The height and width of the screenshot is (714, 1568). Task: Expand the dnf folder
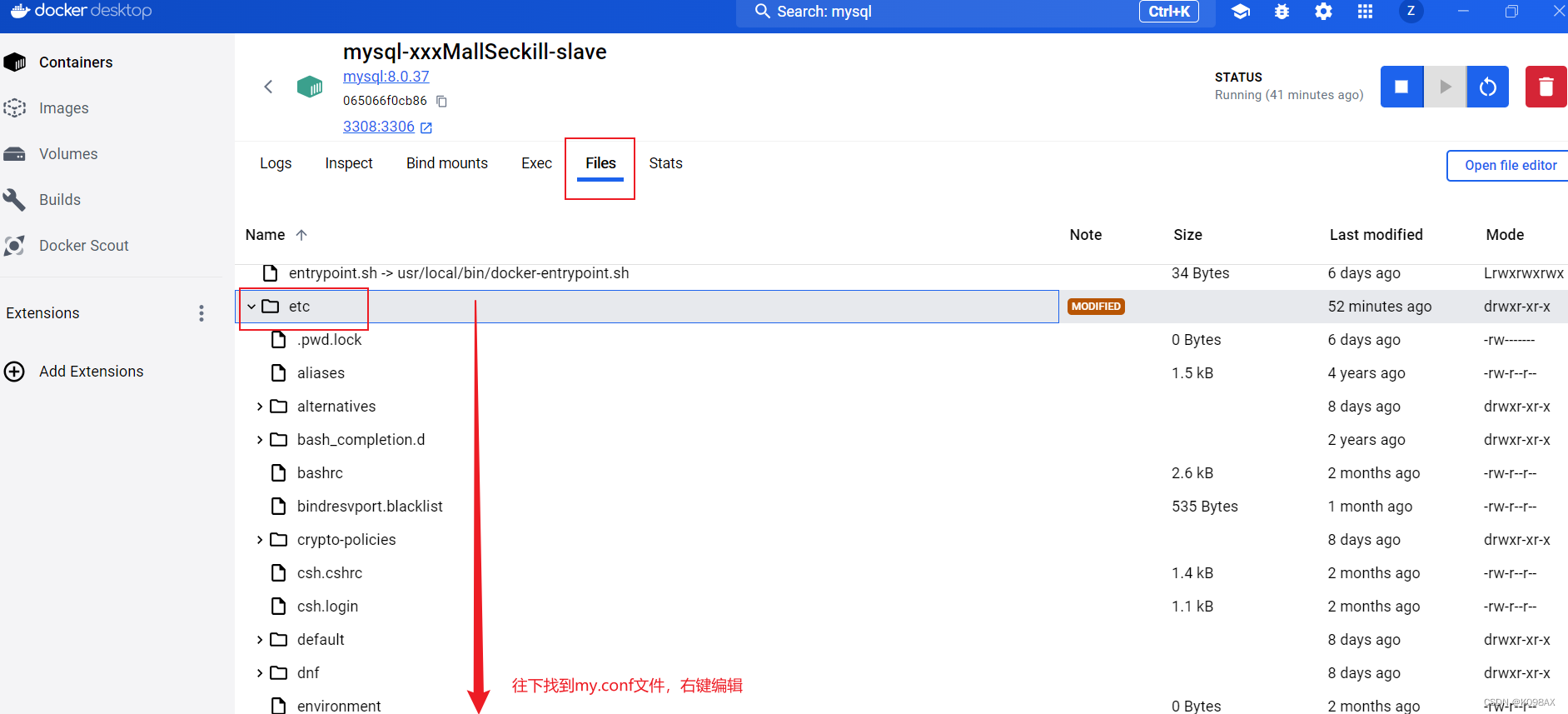coord(260,673)
